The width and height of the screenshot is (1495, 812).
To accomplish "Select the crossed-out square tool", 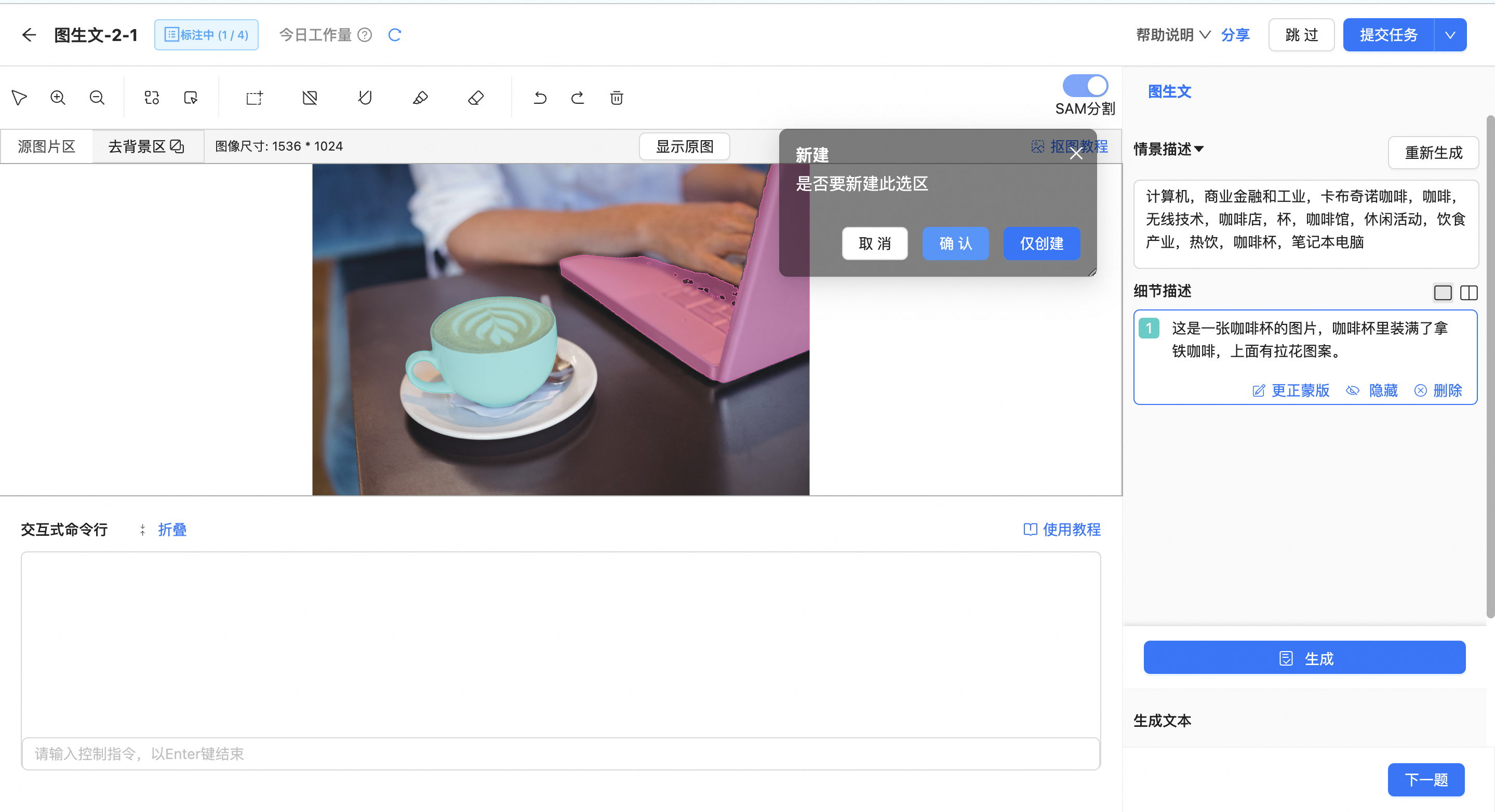I will (x=310, y=98).
